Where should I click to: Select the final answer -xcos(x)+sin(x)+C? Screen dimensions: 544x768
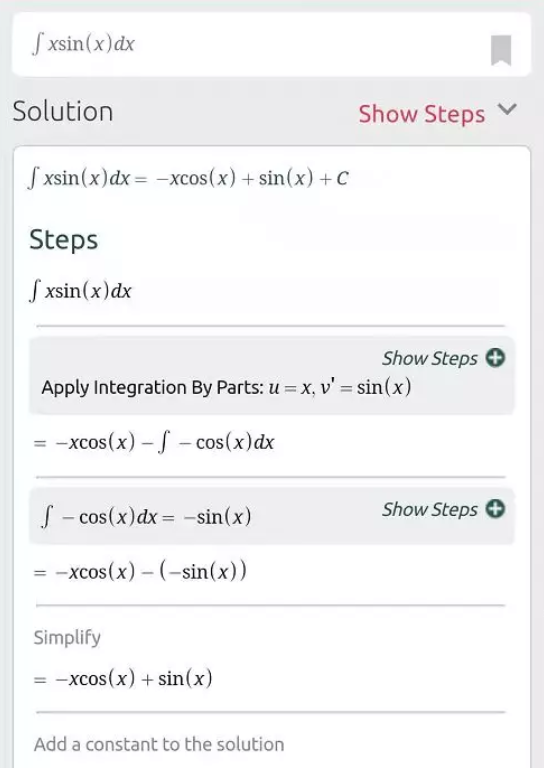tap(189, 178)
